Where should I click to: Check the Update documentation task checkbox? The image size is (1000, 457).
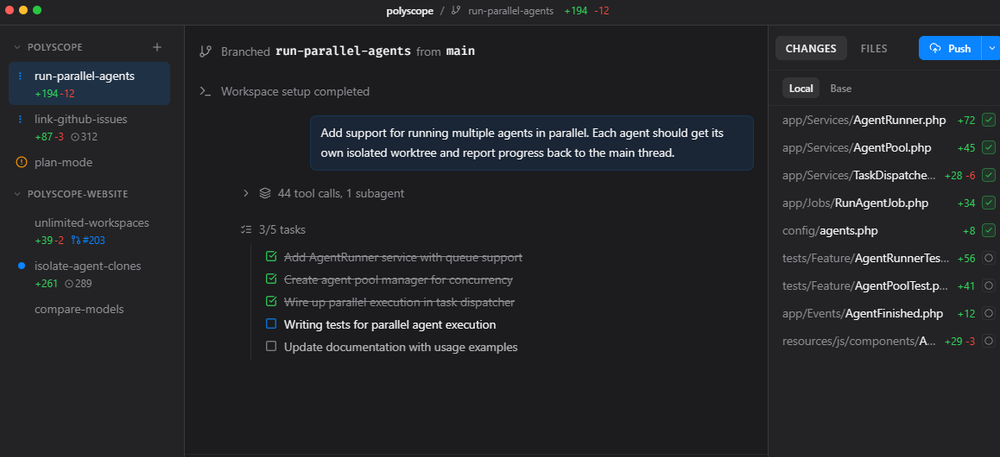coord(271,347)
